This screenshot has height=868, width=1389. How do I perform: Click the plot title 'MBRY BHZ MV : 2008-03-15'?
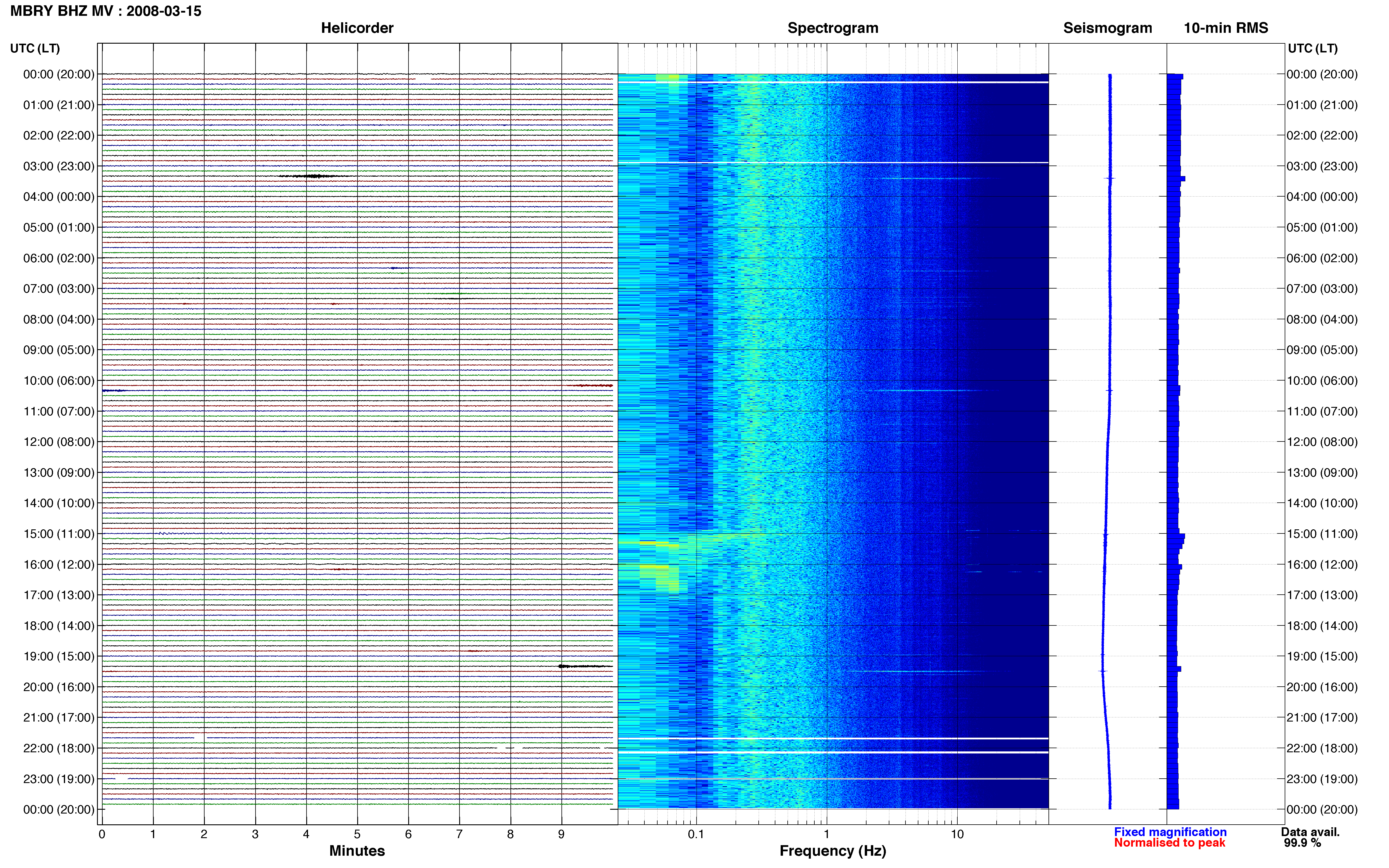point(106,11)
